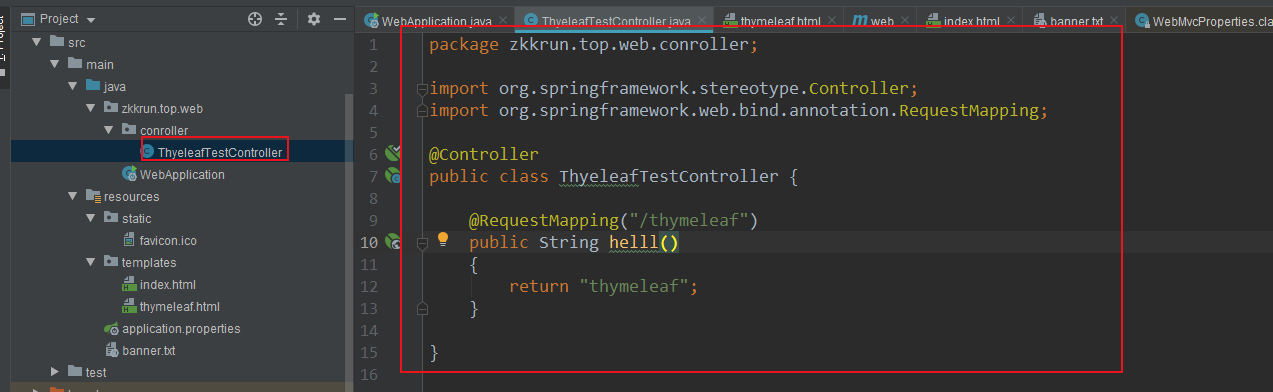The height and width of the screenshot is (392, 1273).
Task: Collapse the main folder arrow
Action: (x=55, y=64)
